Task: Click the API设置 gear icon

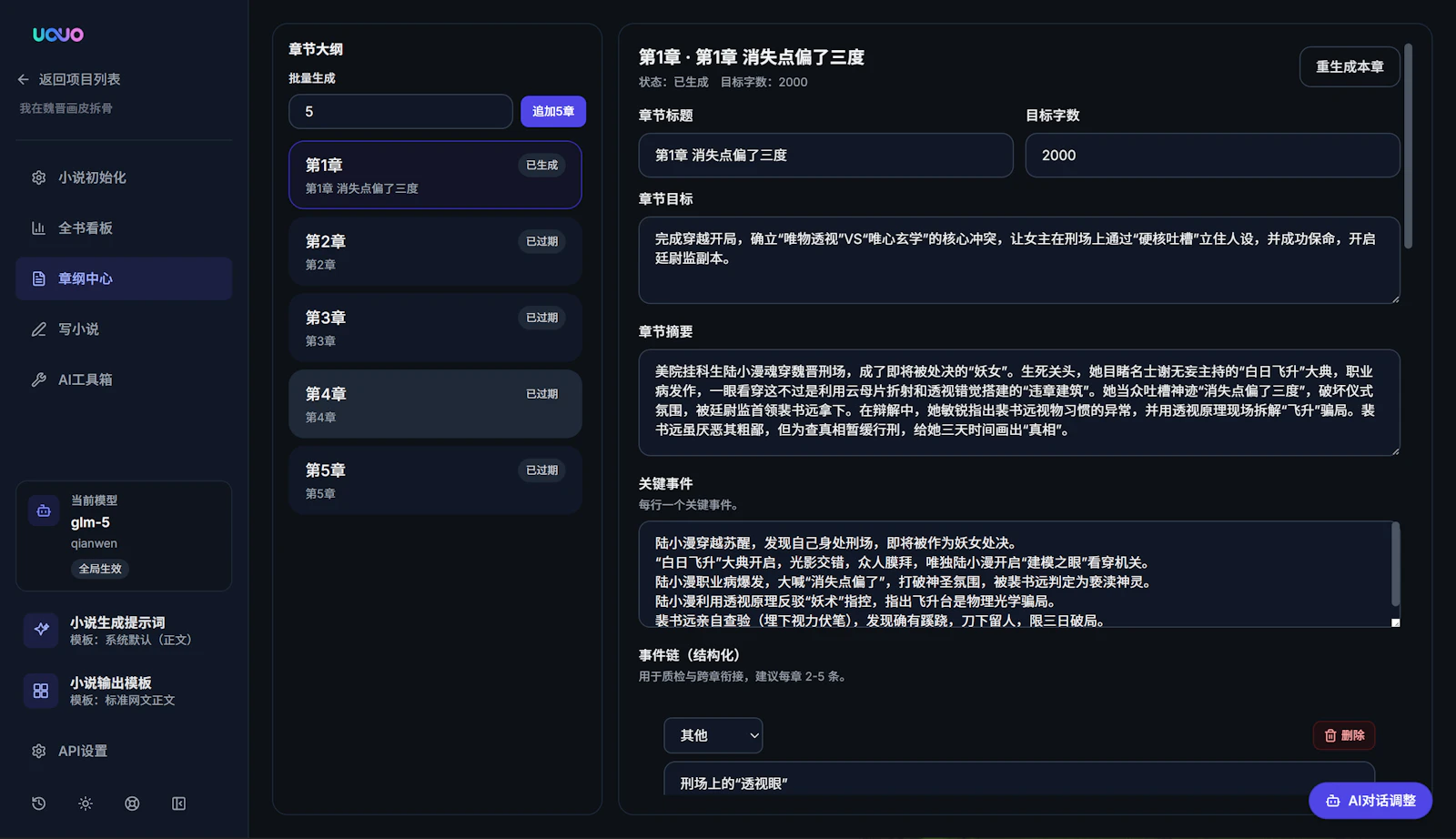Action: click(38, 751)
